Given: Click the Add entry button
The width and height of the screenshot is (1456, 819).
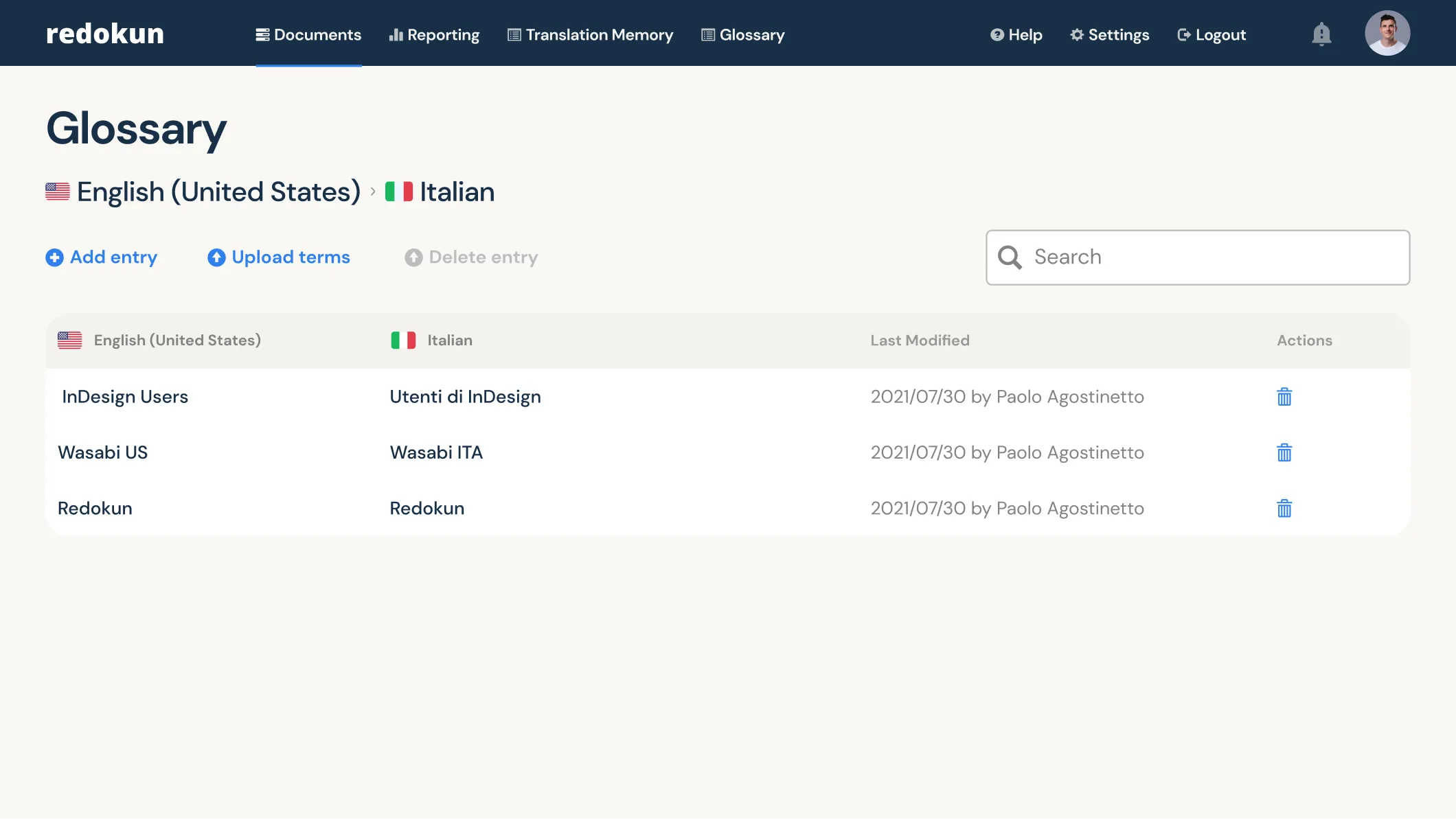Looking at the screenshot, I should 102,257.
